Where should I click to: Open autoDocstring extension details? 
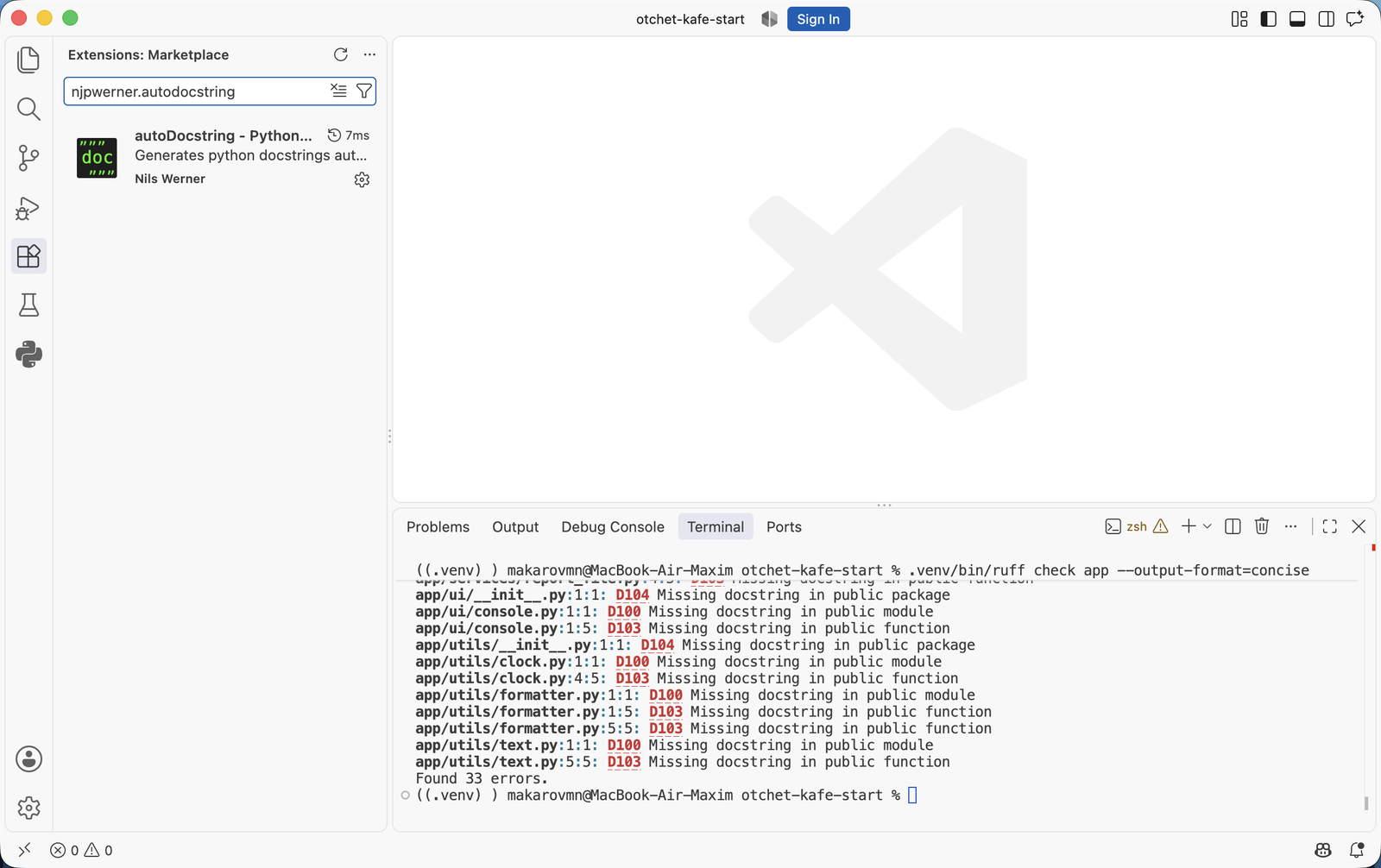tap(220, 157)
